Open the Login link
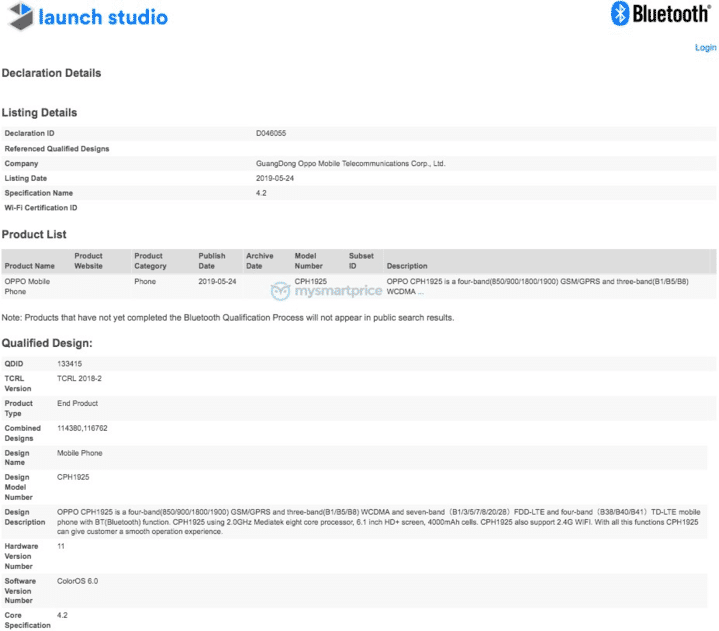Image resolution: width=719 pixels, height=631 pixels. coord(705,48)
